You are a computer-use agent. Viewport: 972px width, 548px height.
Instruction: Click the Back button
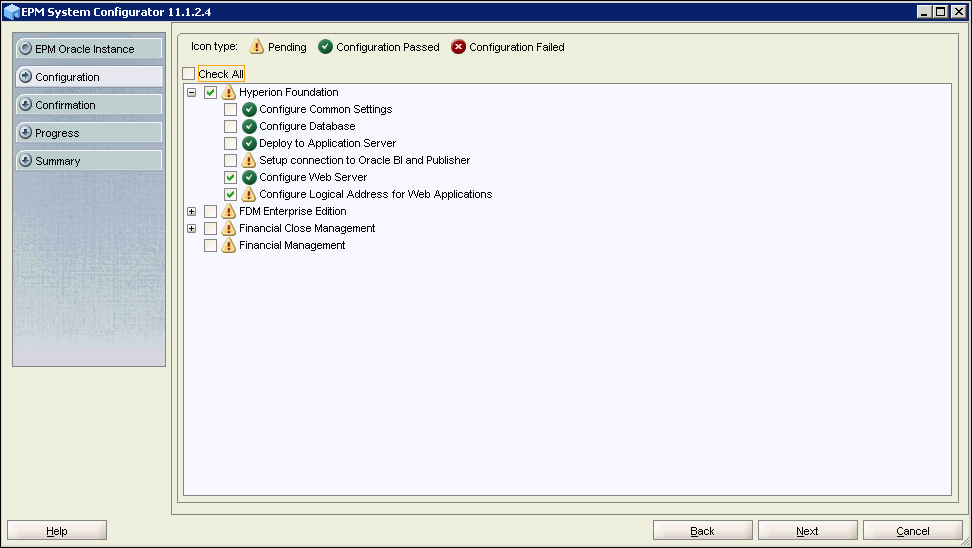click(x=702, y=531)
